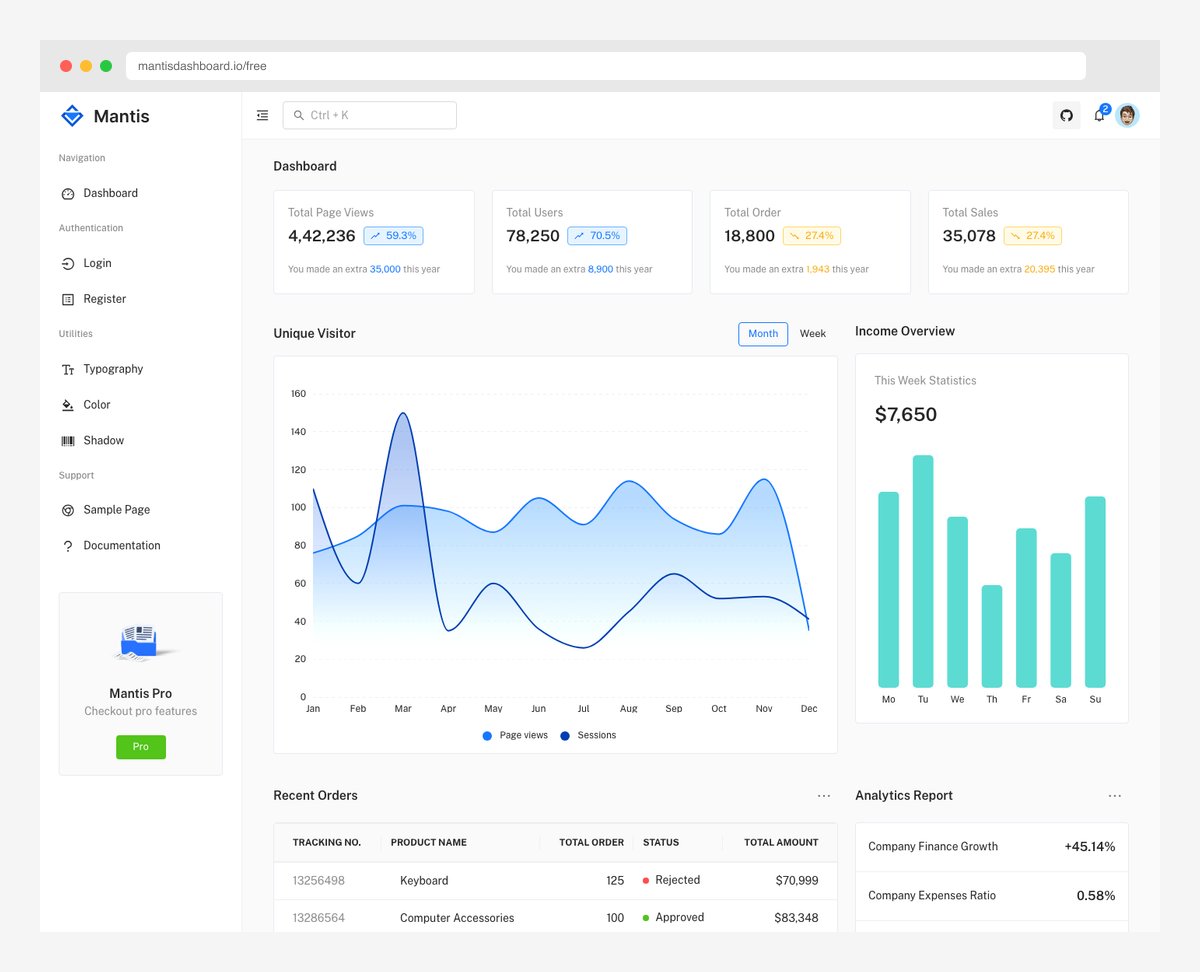Open the GitHub icon in the header

click(x=1066, y=115)
